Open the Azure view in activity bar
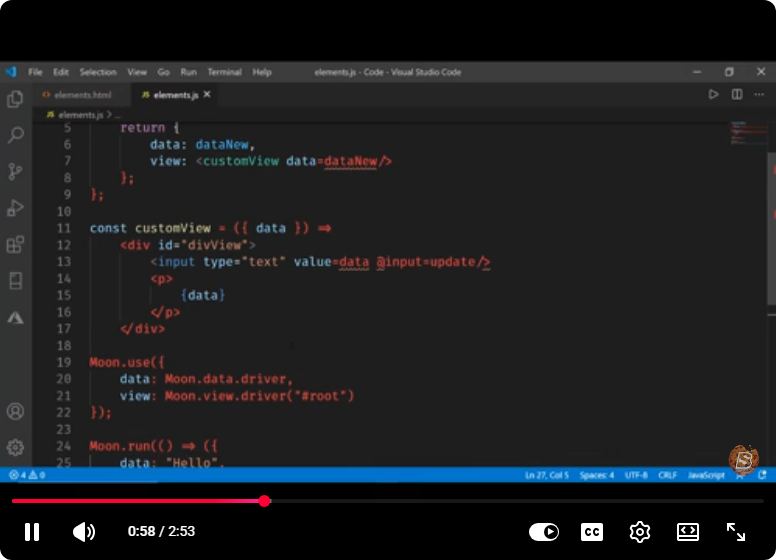 15,318
